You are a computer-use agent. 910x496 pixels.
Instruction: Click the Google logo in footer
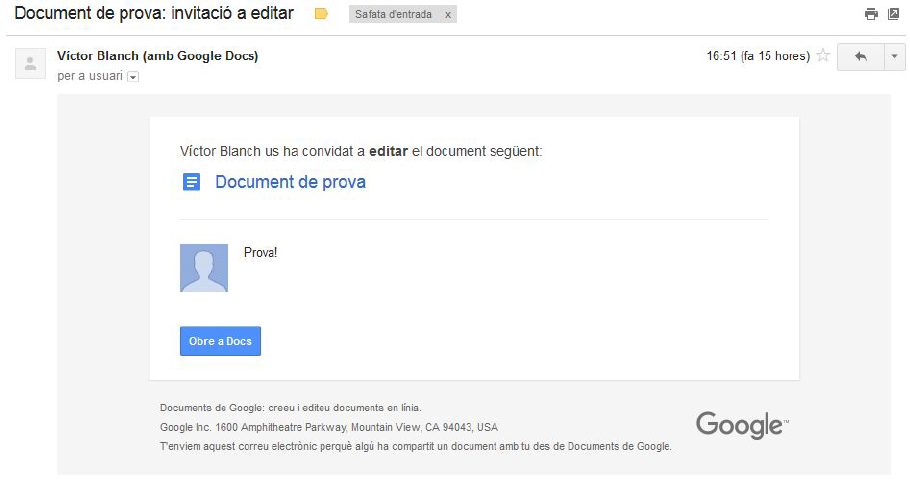tap(741, 424)
